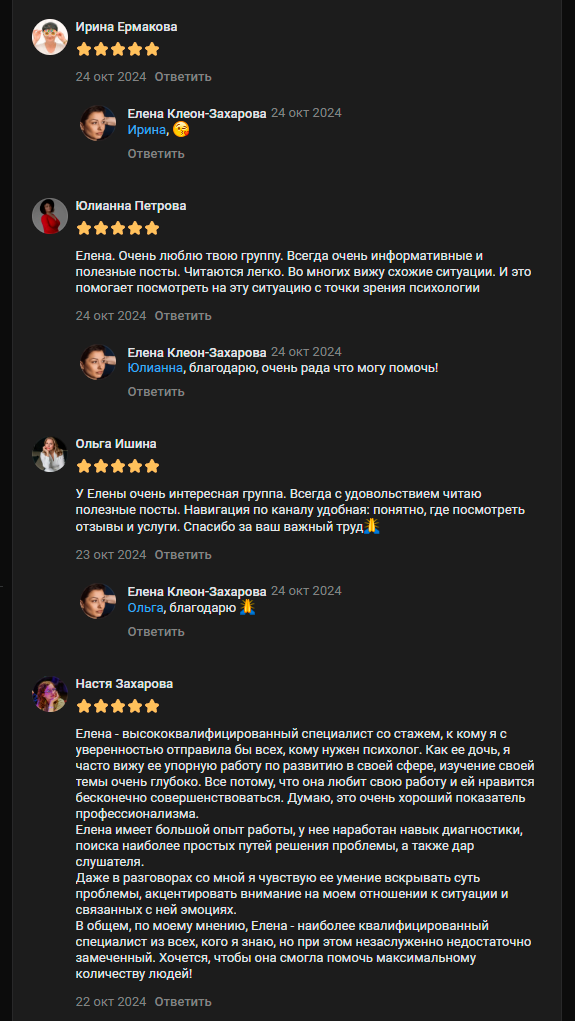Click the 22 окт 2024 date stamp
575x1021 pixels.
point(111,1001)
